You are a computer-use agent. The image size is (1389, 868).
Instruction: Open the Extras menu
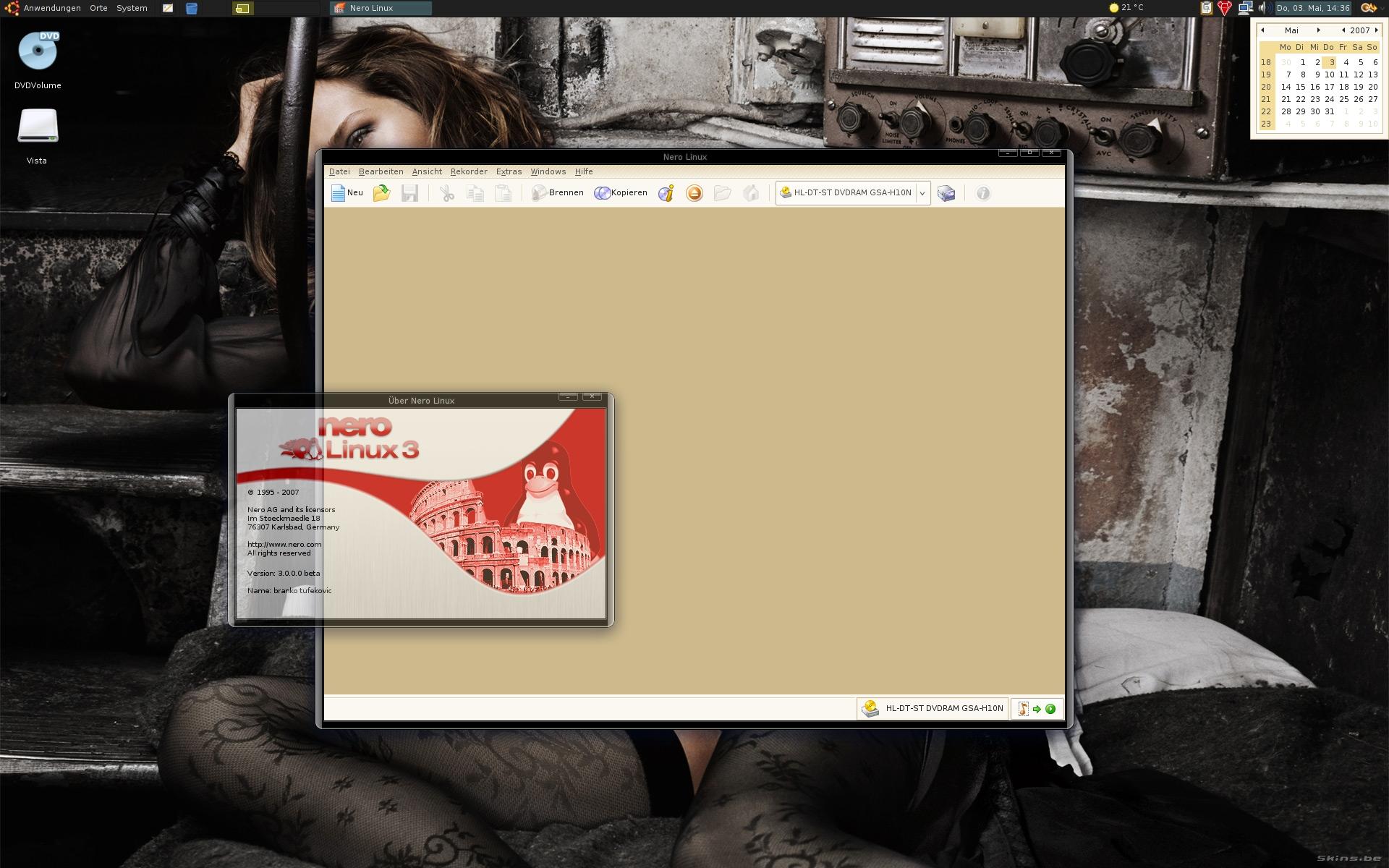(x=509, y=171)
